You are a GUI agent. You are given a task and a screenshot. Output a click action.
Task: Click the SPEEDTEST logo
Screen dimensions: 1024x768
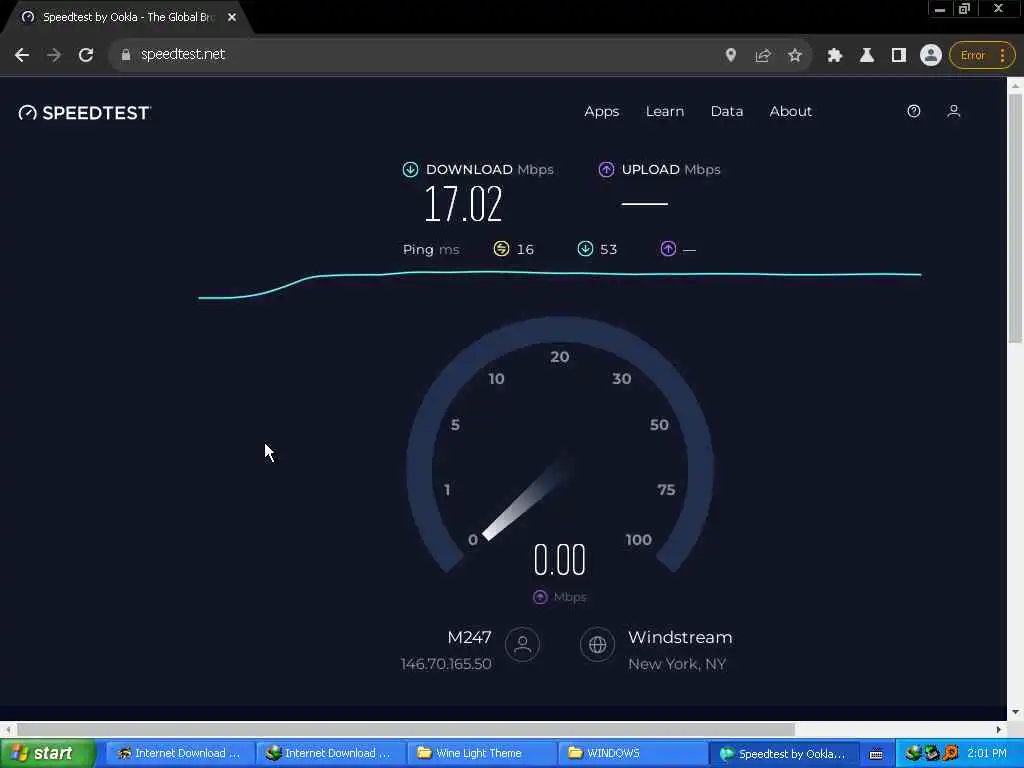pos(85,112)
